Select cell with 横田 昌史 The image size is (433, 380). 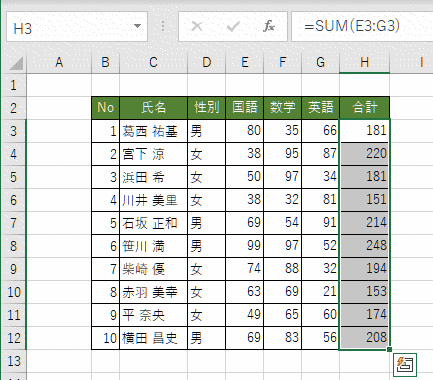pyautogui.click(x=153, y=338)
